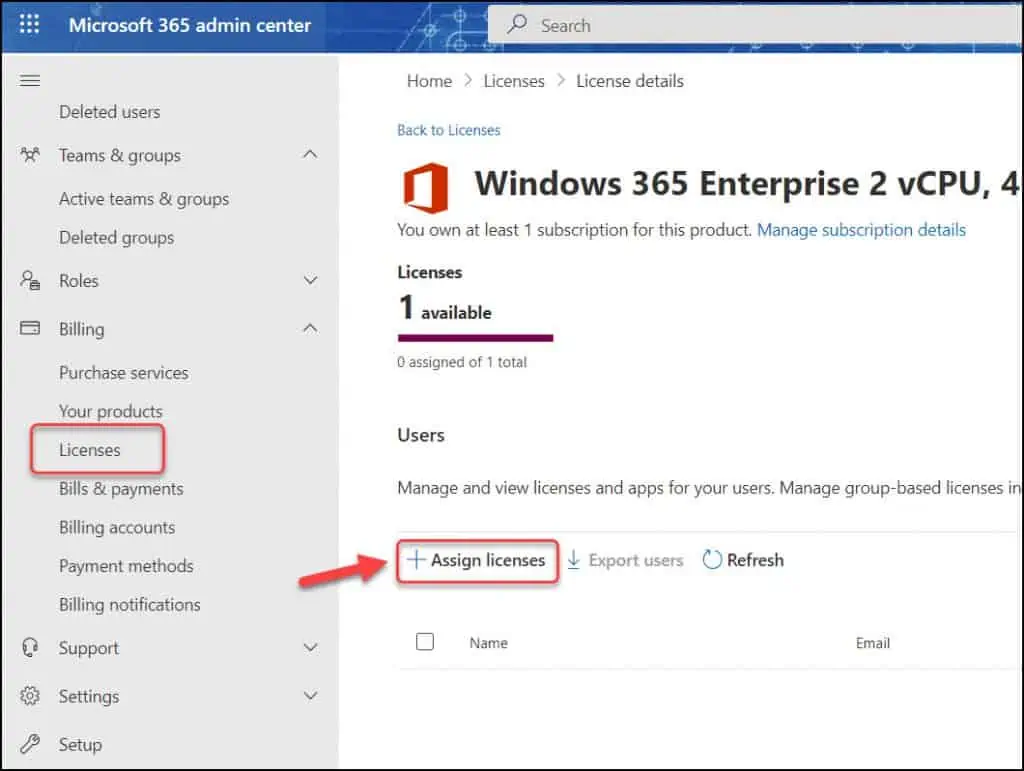Expand the Settings section chevron
1024x771 pixels.
(x=310, y=695)
